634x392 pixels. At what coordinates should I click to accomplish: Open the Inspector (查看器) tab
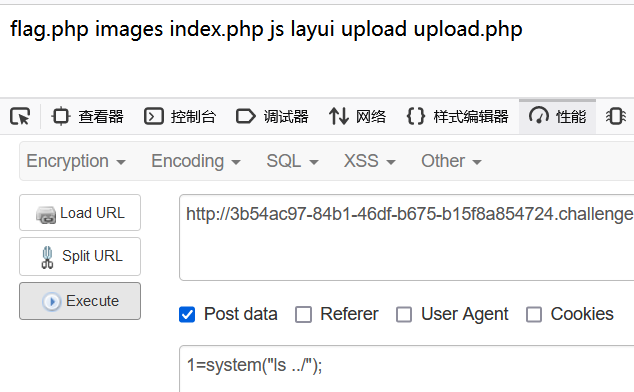[87, 117]
